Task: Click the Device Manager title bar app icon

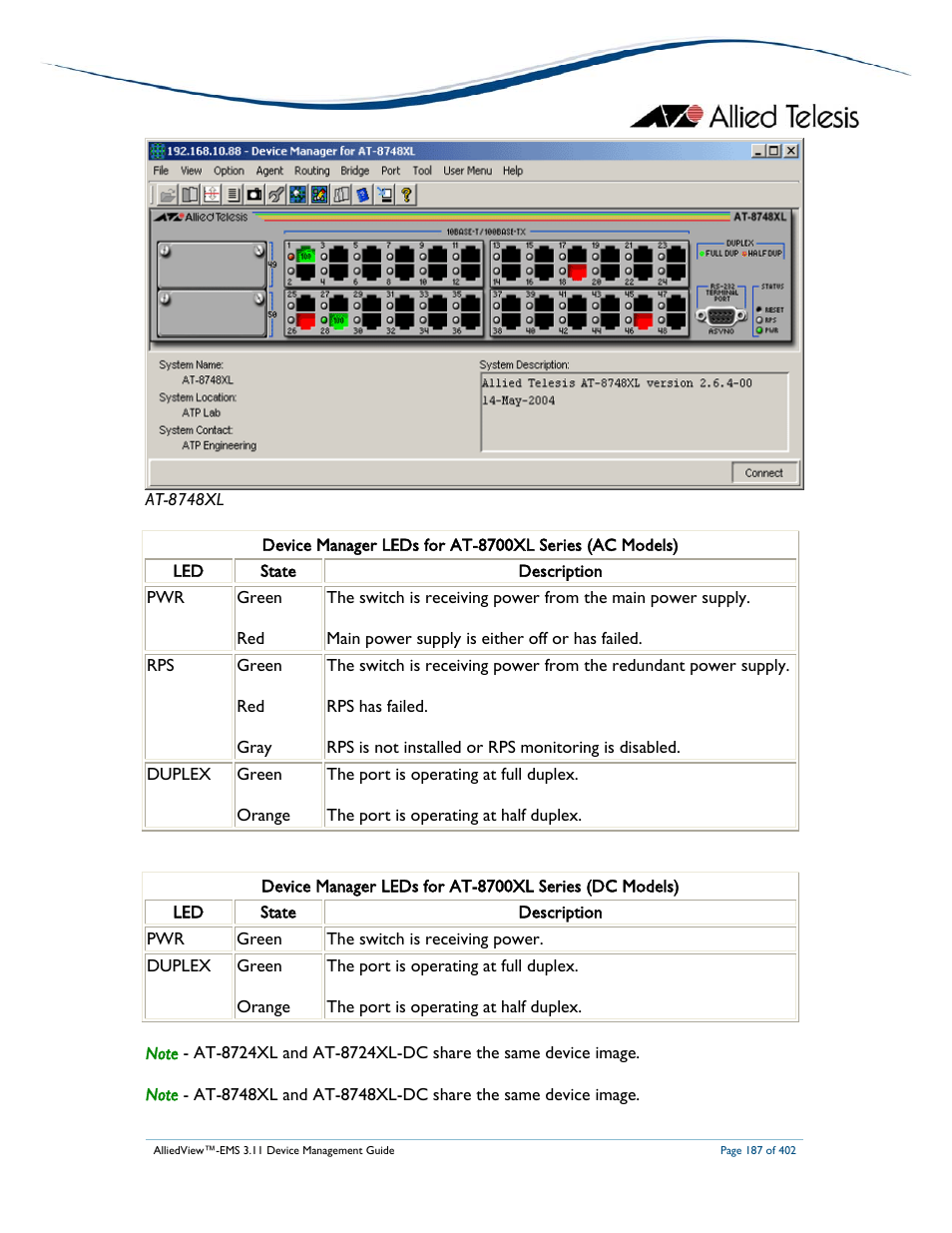Action: coord(157,151)
